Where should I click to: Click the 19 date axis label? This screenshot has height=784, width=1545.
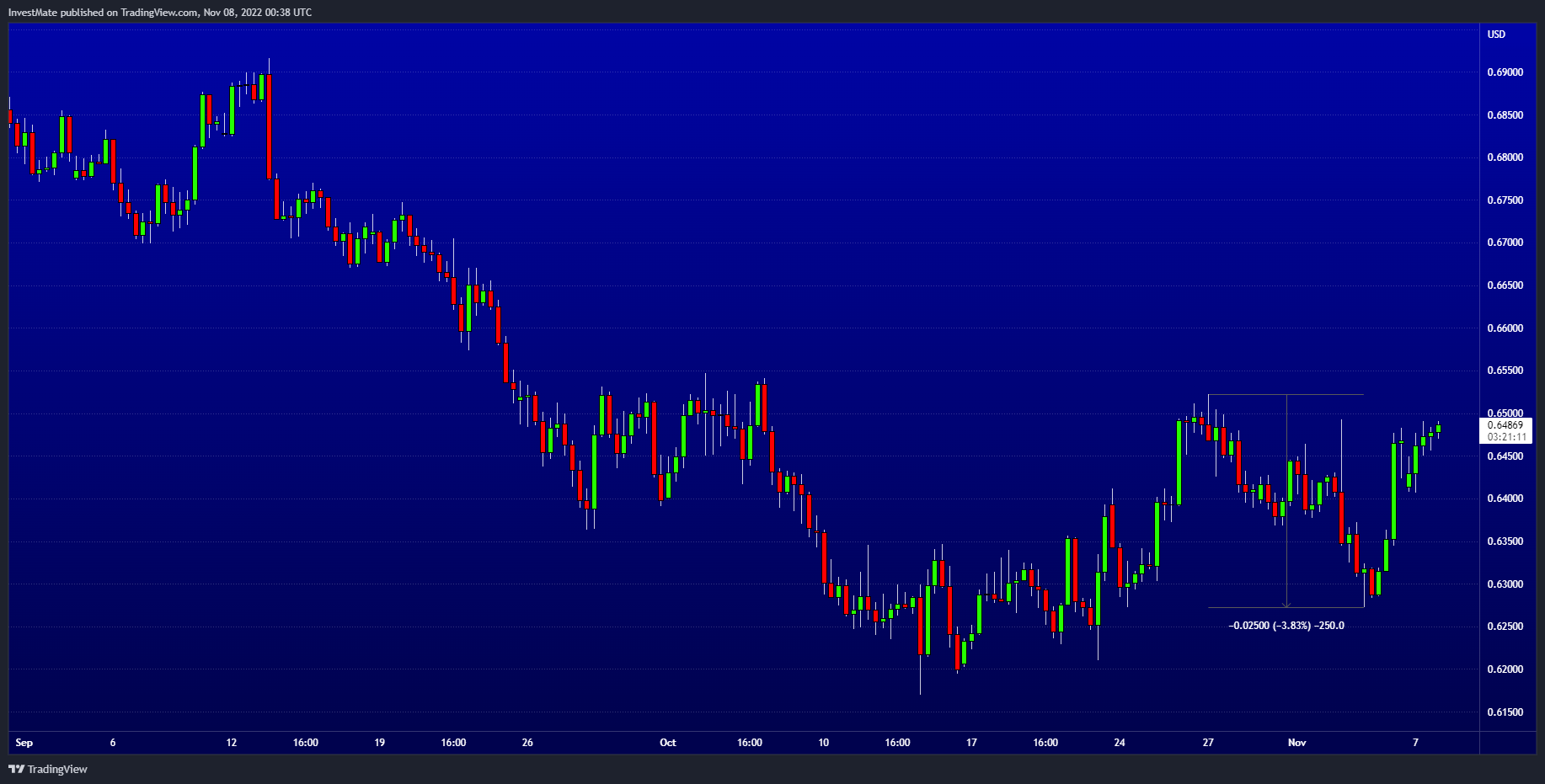[x=380, y=743]
